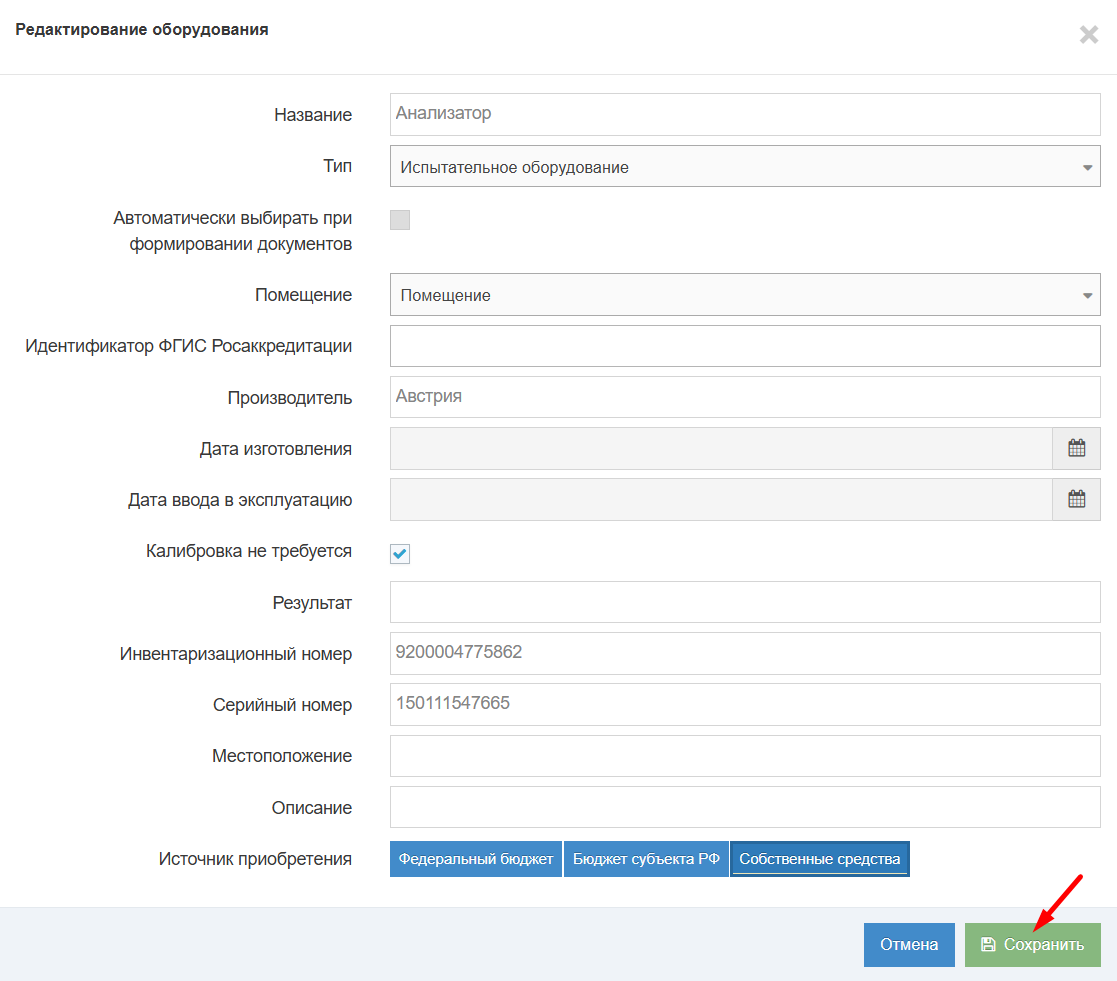Uncheck Калибровка не требуется checkbox
The height and width of the screenshot is (981, 1117).
pyautogui.click(x=400, y=554)
